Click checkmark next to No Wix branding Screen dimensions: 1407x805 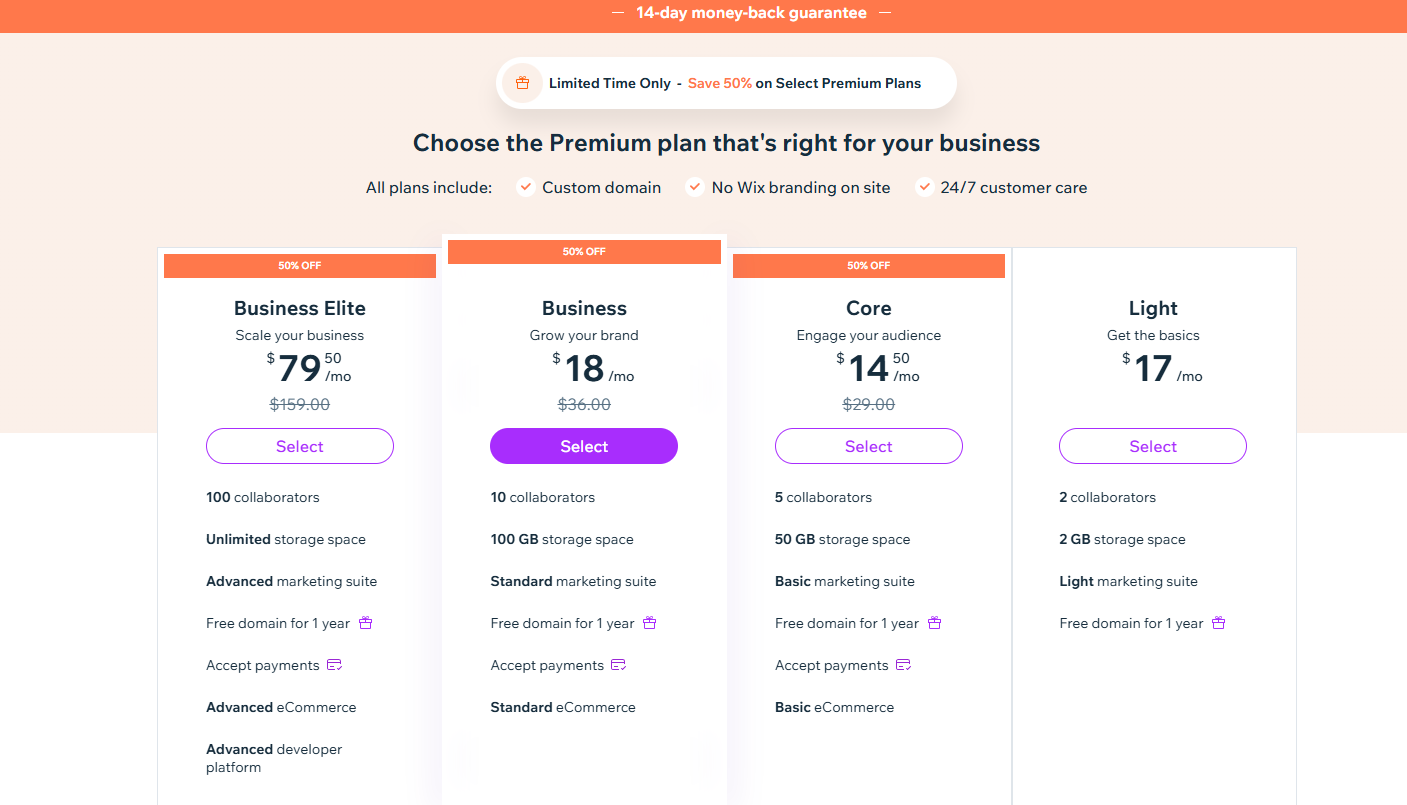pyautogui.click(x=694, y=187)
